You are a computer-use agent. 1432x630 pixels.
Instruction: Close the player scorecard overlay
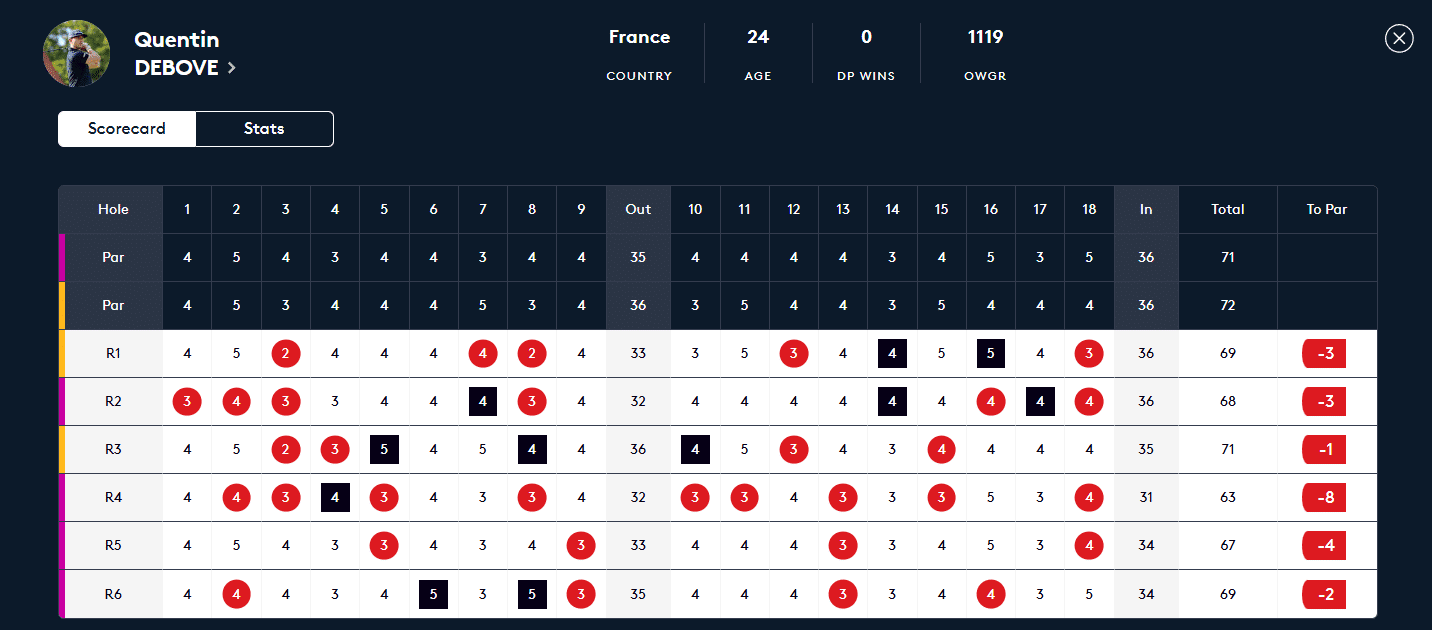(1399, 38)
